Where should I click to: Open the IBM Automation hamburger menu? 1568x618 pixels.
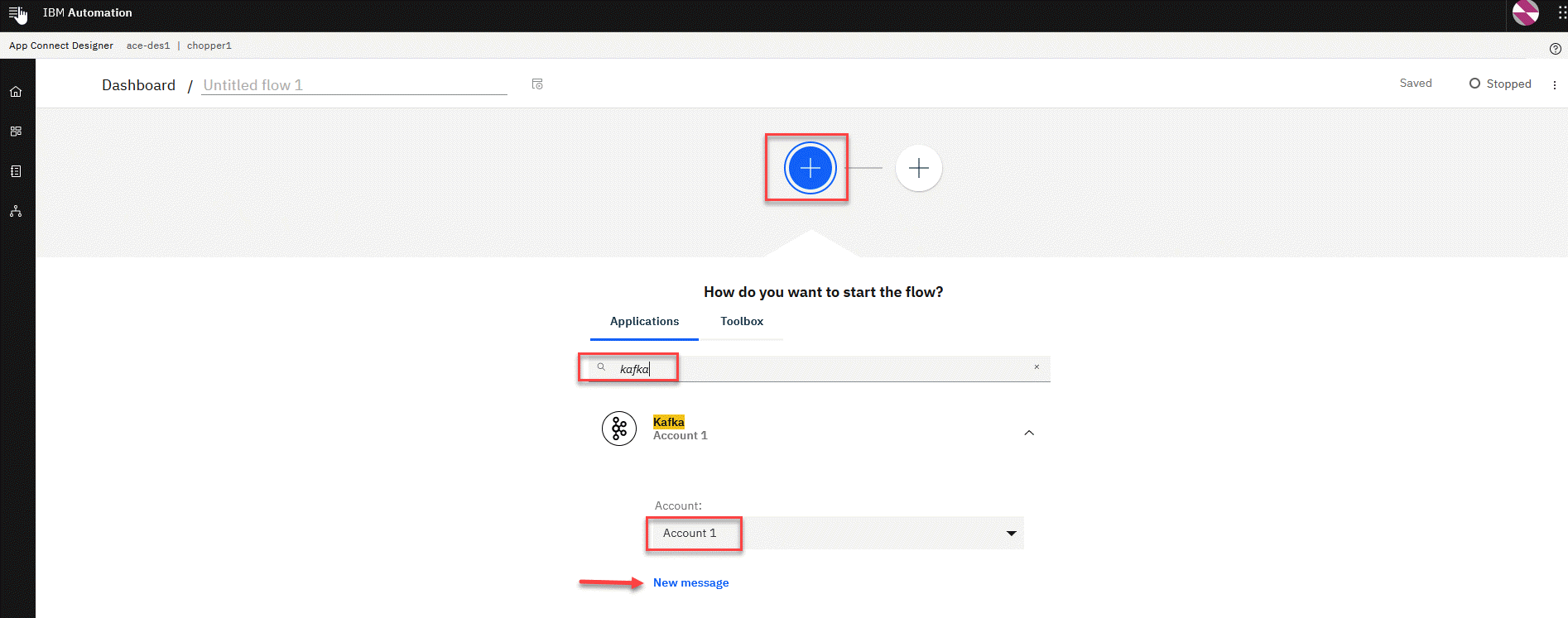[16, 13]
